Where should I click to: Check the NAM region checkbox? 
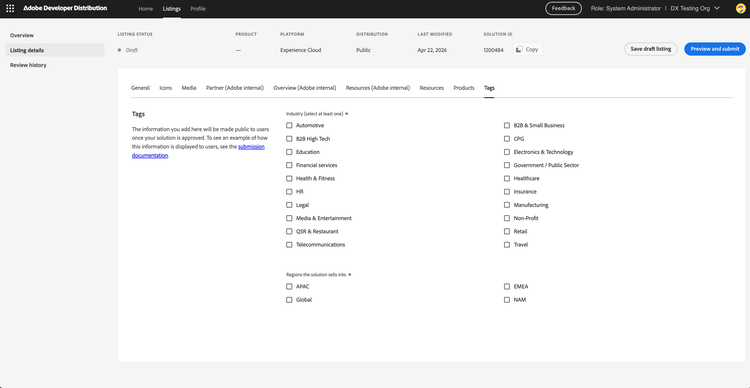tap(507, 300)
